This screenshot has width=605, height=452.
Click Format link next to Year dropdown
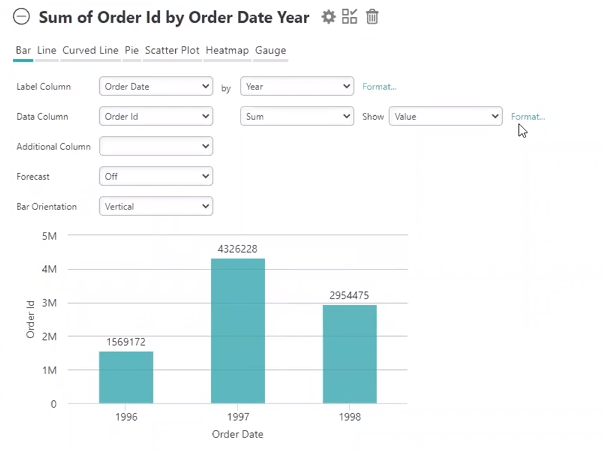(379, 87)
